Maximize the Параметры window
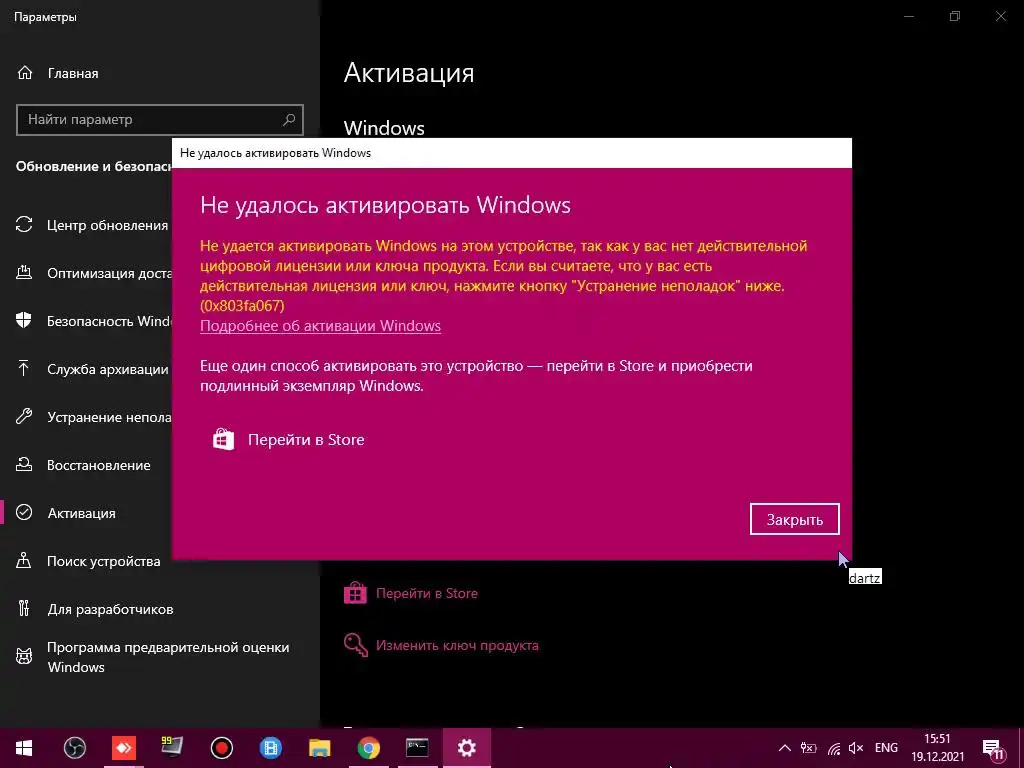The height and width of the screenshot is (768, 1024). click(955, 16)
